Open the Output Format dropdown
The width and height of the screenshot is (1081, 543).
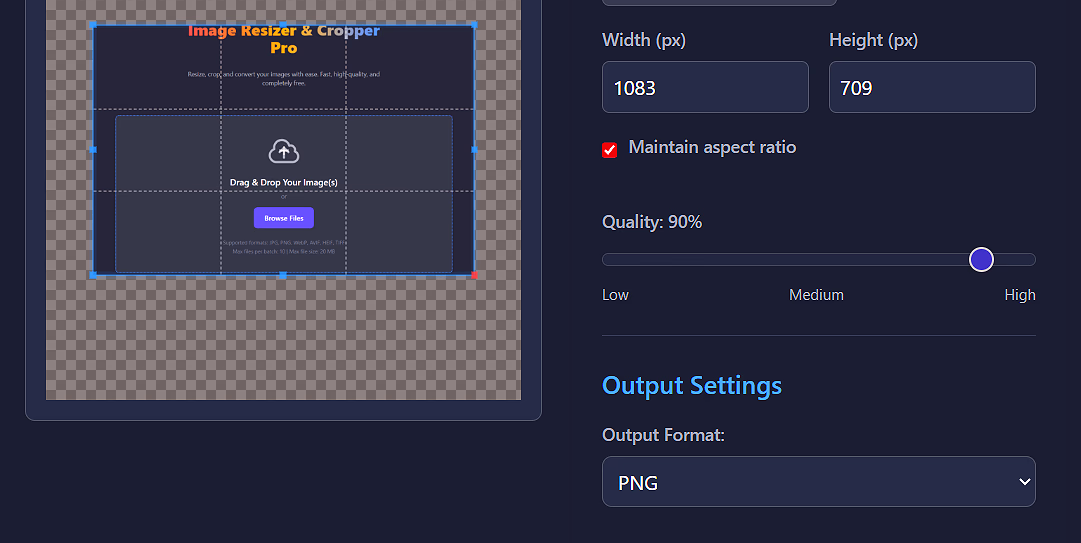point(818,482)
